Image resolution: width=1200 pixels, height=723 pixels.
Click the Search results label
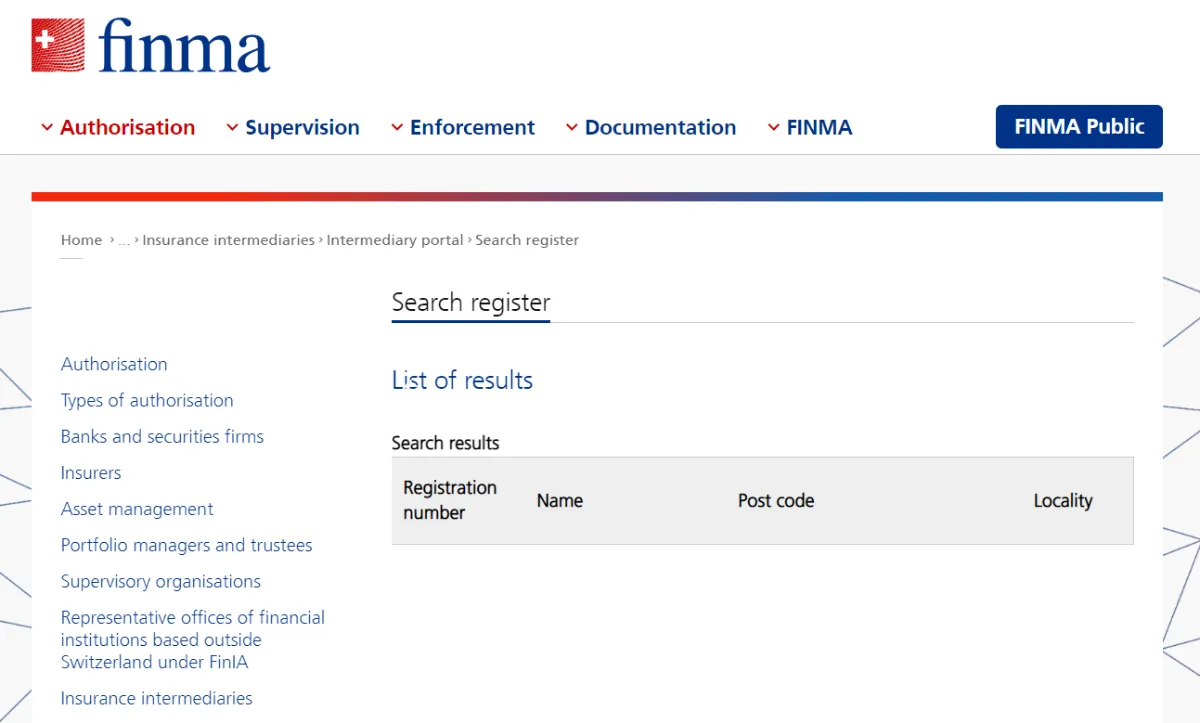[x=445, y=443]
